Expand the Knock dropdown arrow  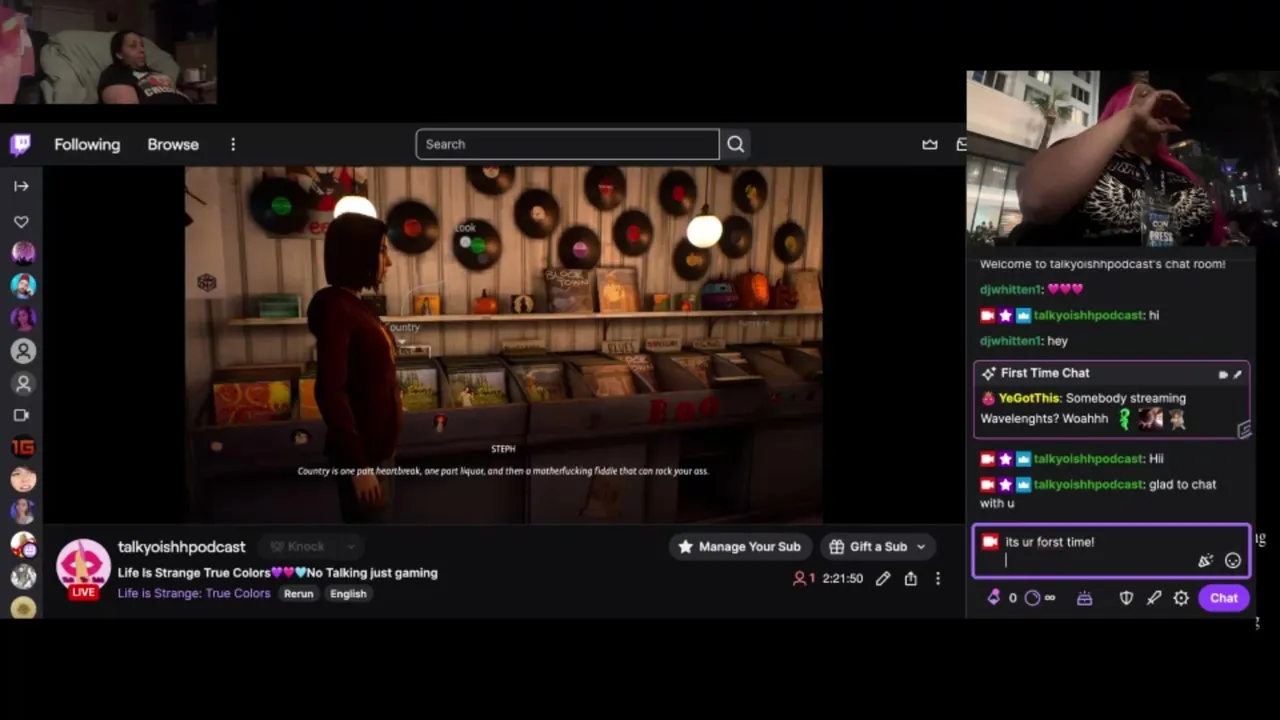350,547
